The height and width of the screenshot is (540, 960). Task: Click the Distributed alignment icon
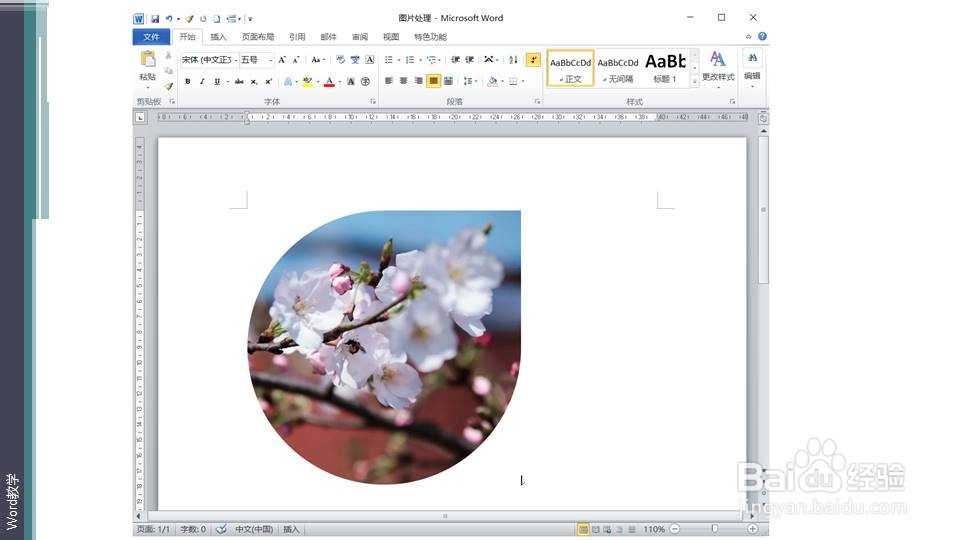[448, 81]
